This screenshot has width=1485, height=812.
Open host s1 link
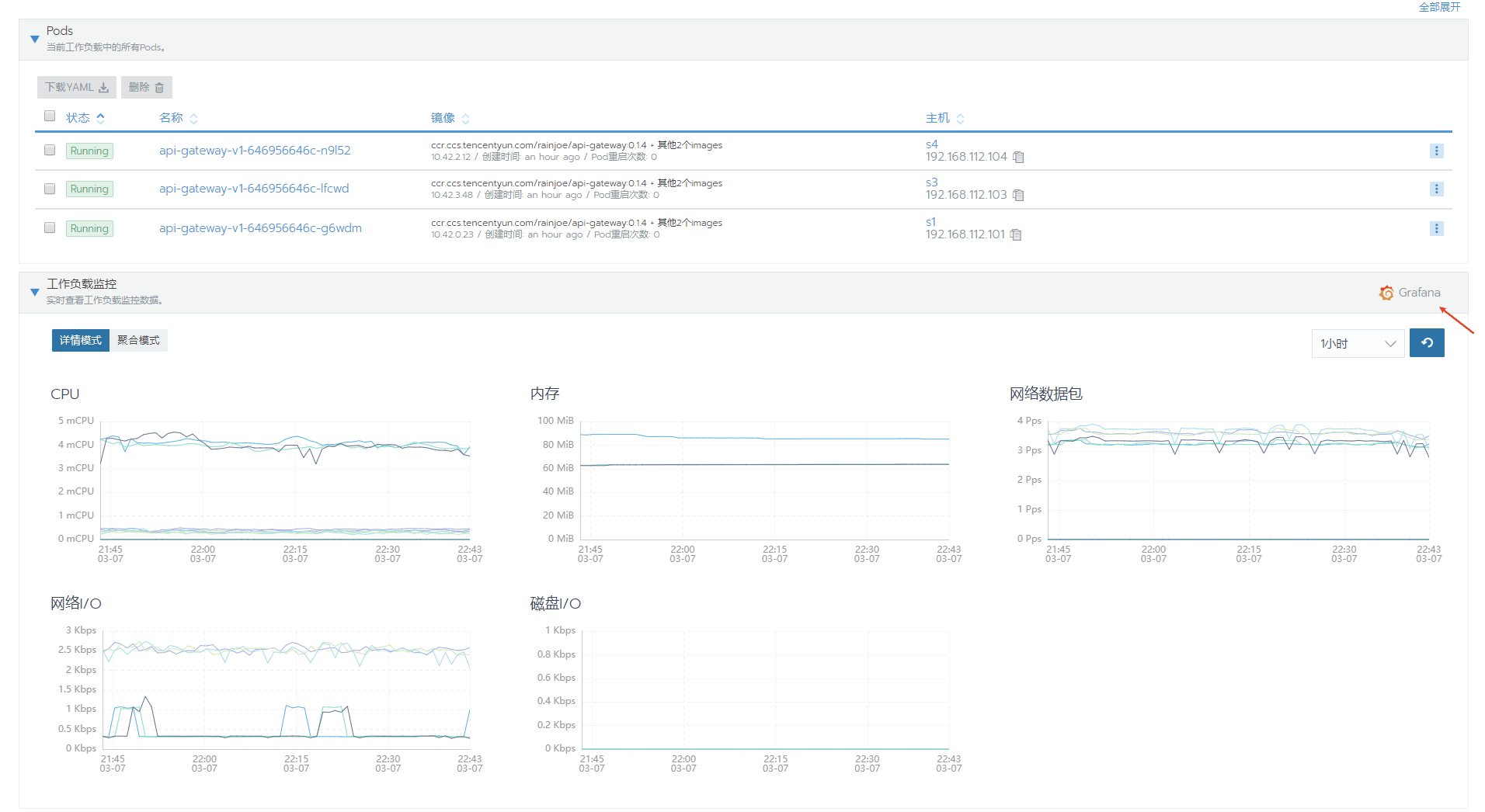(930, 222)
